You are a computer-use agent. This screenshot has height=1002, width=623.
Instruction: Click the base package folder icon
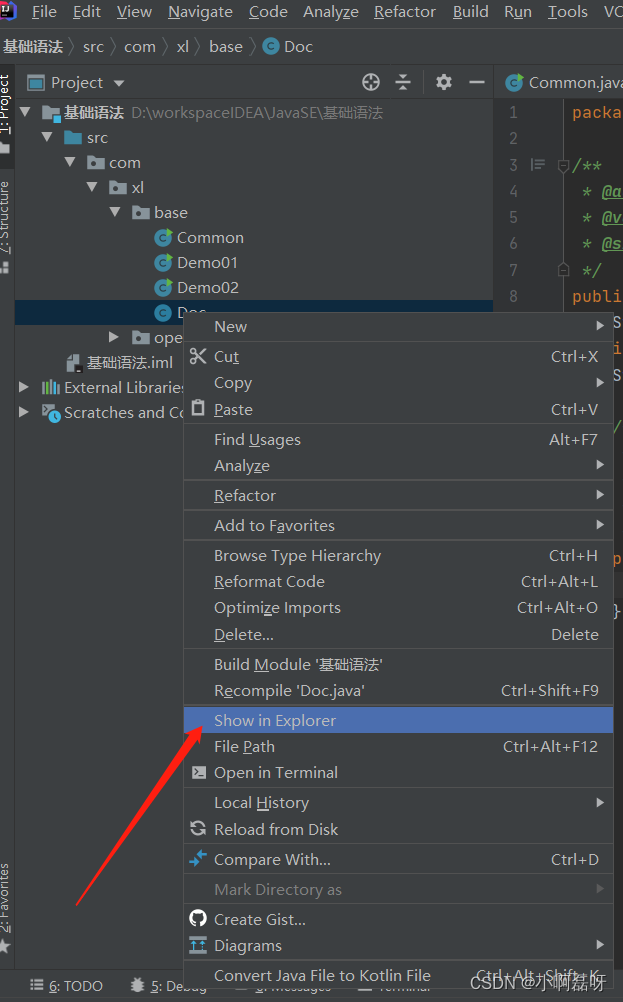coord(141,213)
